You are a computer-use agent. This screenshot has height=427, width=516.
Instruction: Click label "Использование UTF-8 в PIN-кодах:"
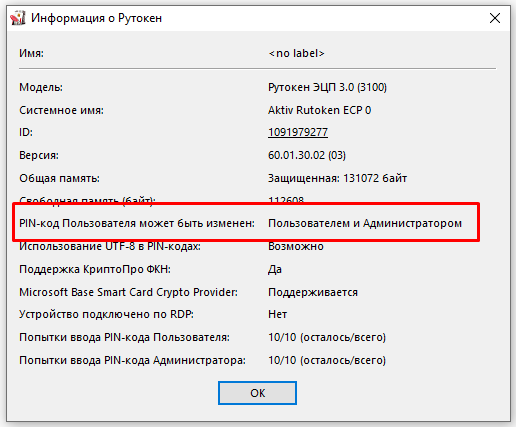coord(110,246)
